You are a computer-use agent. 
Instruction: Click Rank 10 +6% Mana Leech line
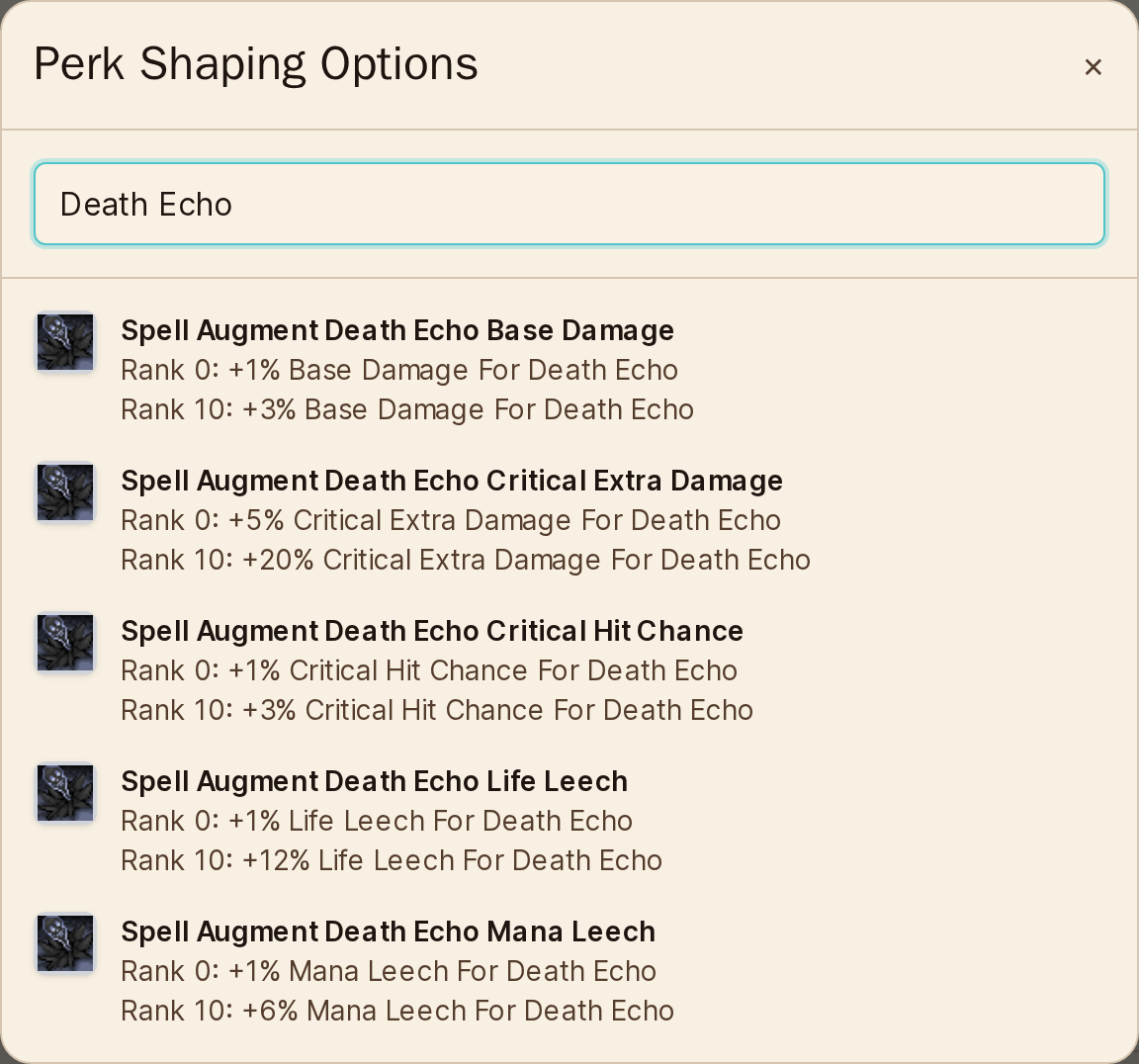(397, 1011)
